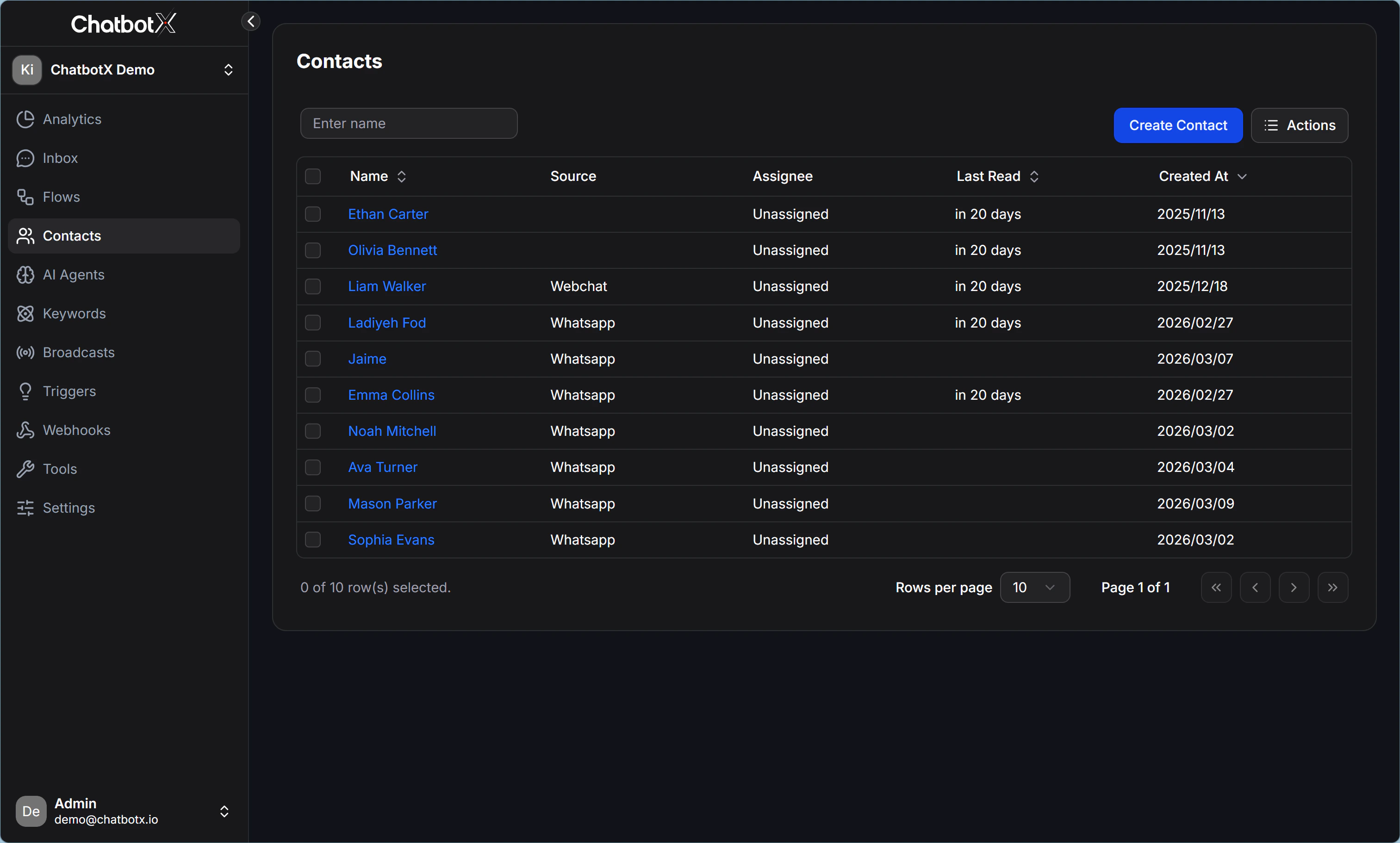Click the Triggers lightbulb icon
Image resolution: width=1400 pixels, height=843 pixels.
pos(25,391)
